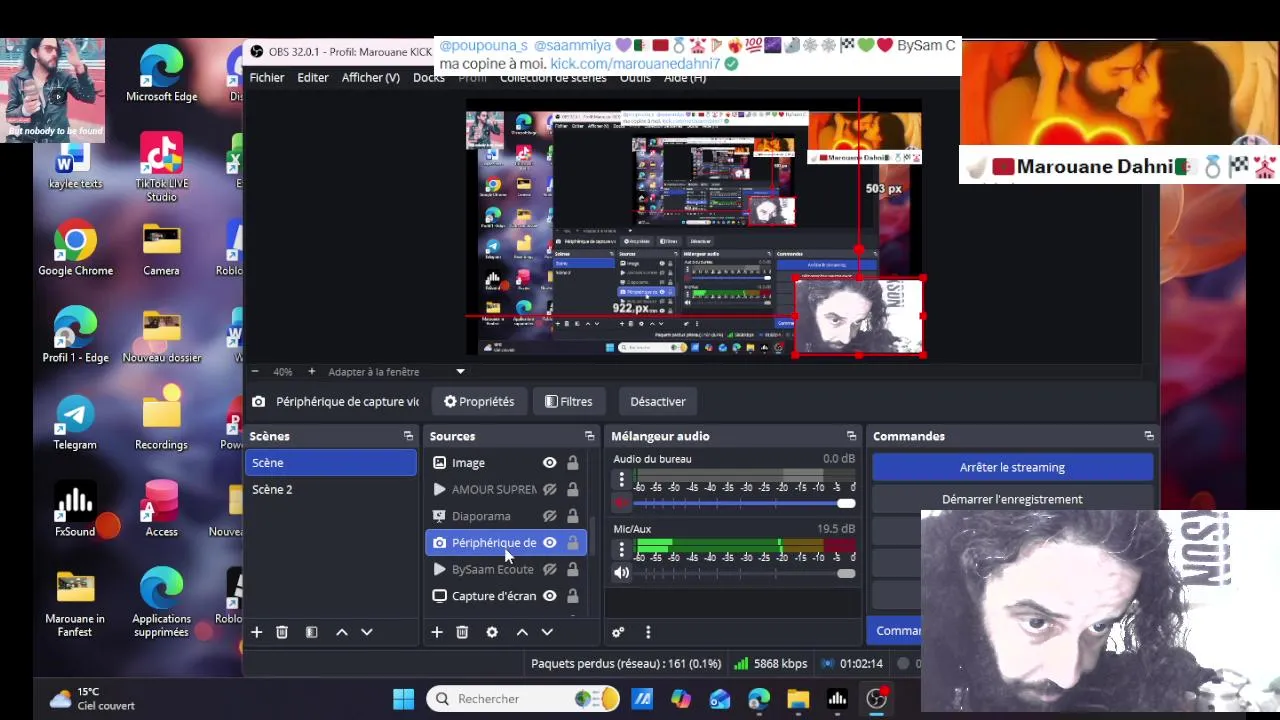
Task: Select Scène 2 in scenes list
Action: coord(331,489)
